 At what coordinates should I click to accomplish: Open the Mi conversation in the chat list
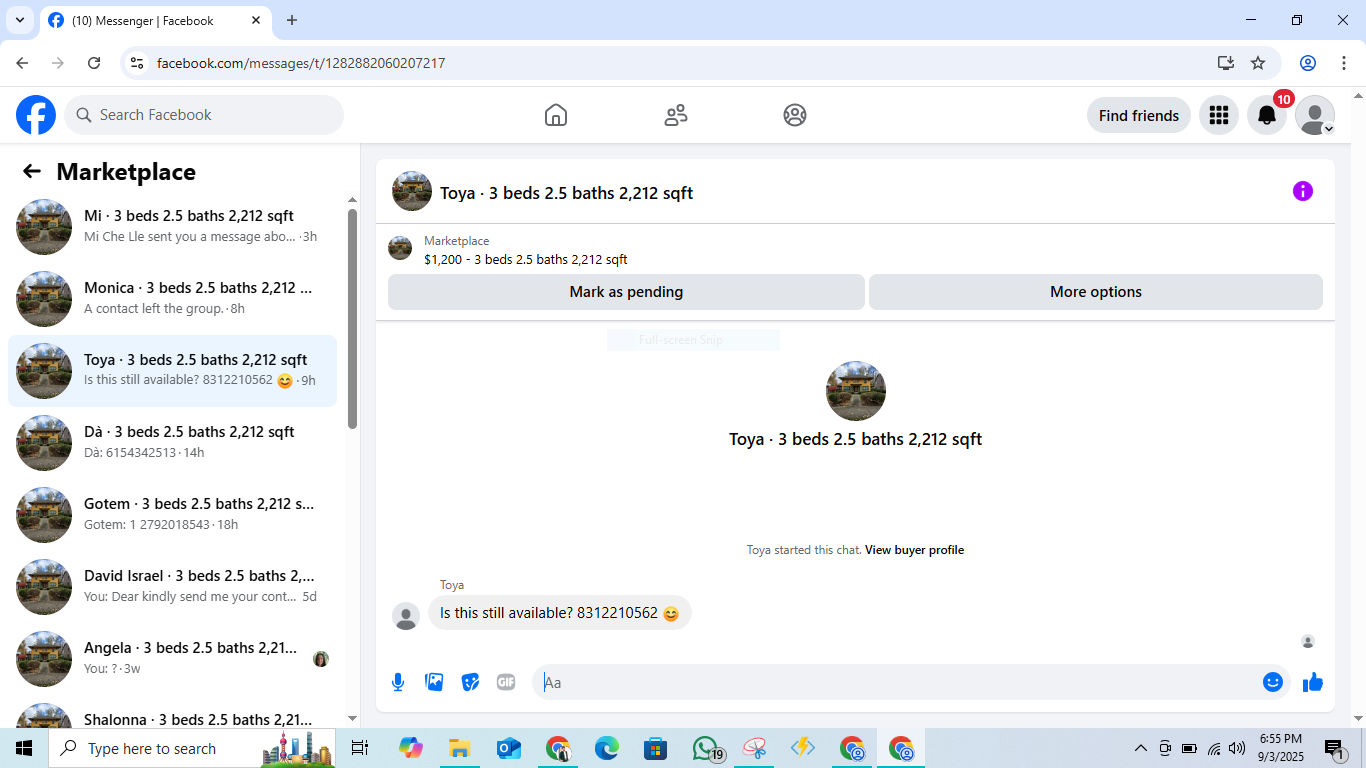(172, 227)
